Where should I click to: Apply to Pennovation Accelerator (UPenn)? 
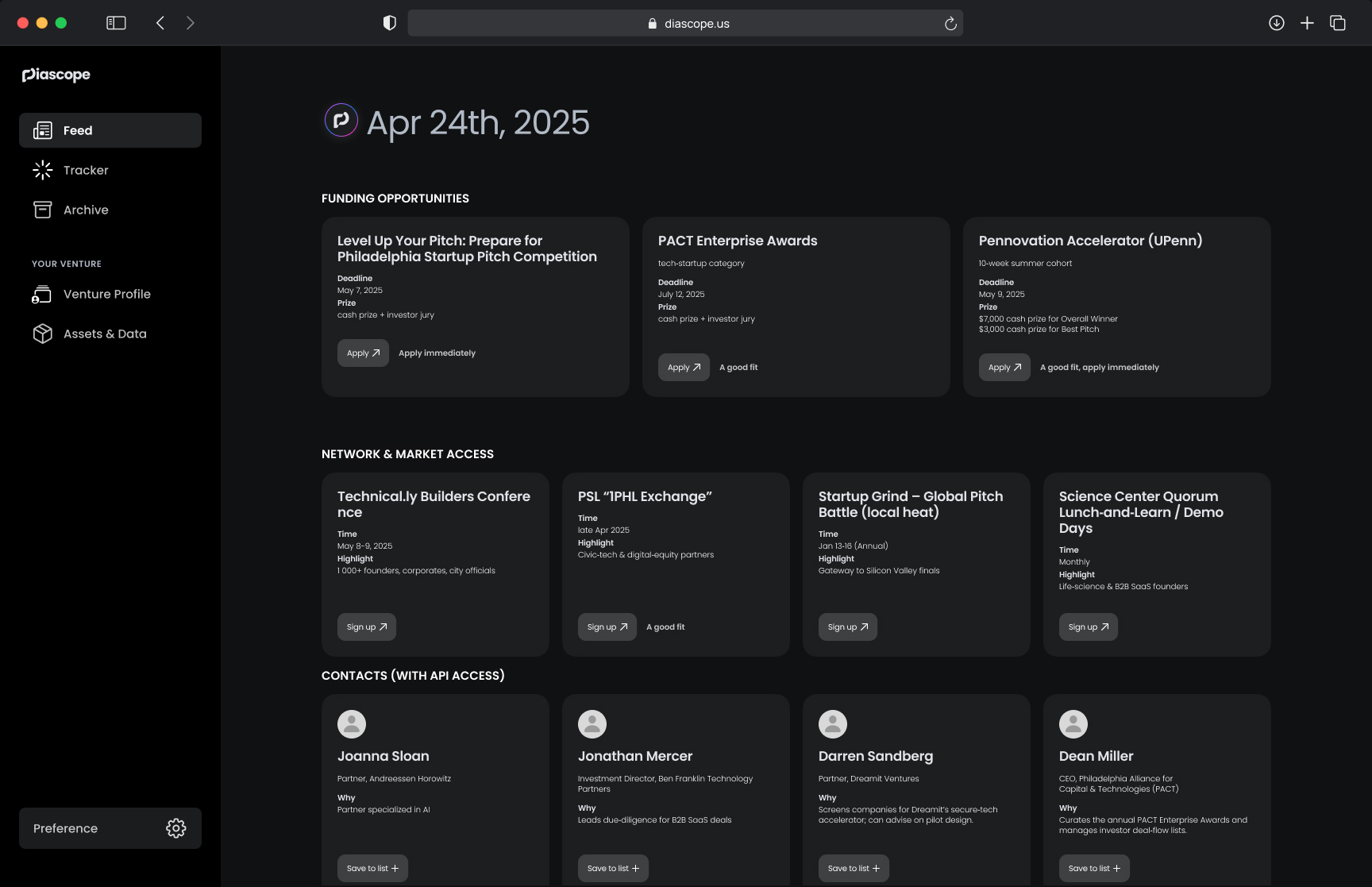pyautogui.click(x=1004, y=368)
